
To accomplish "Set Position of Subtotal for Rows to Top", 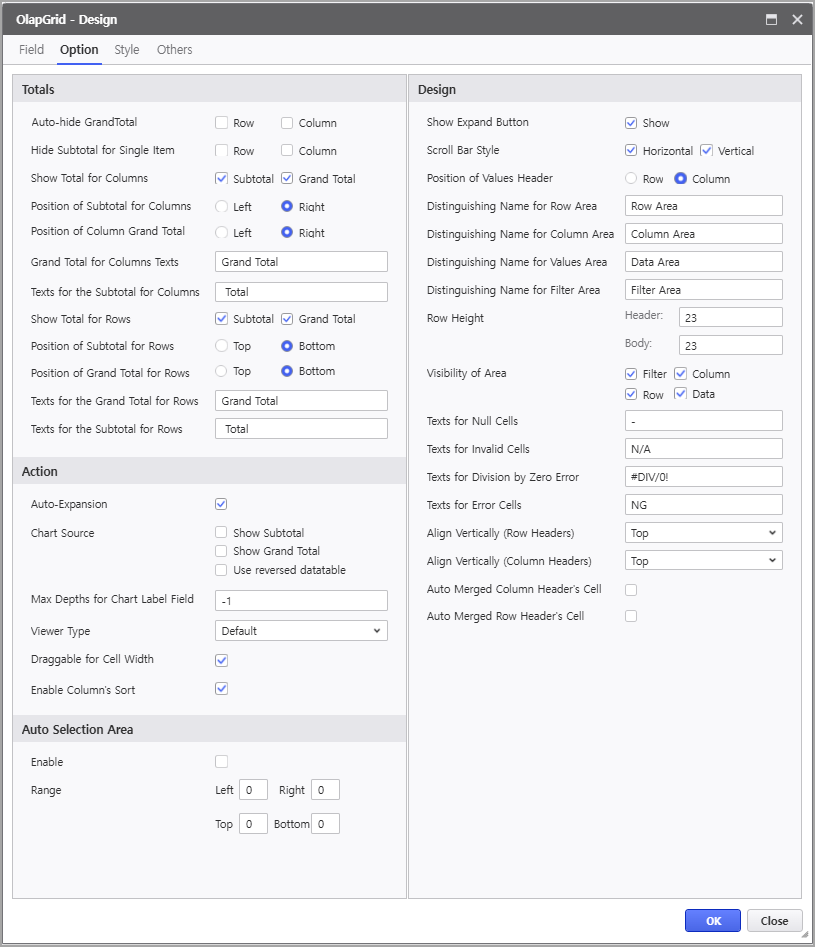I will (x=222, y=345).
